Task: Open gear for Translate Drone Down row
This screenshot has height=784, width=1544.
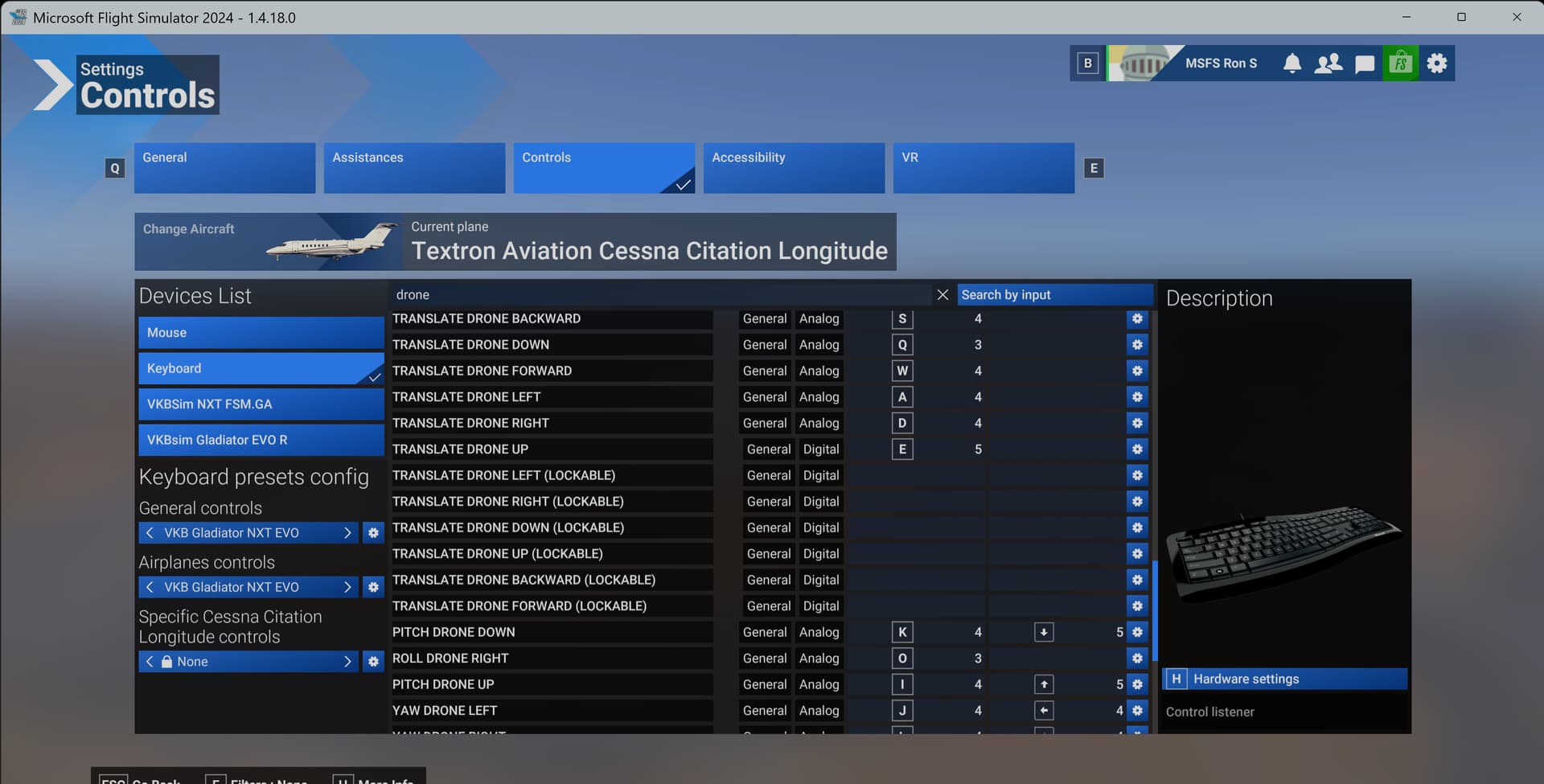Action: coord(1137,345)
